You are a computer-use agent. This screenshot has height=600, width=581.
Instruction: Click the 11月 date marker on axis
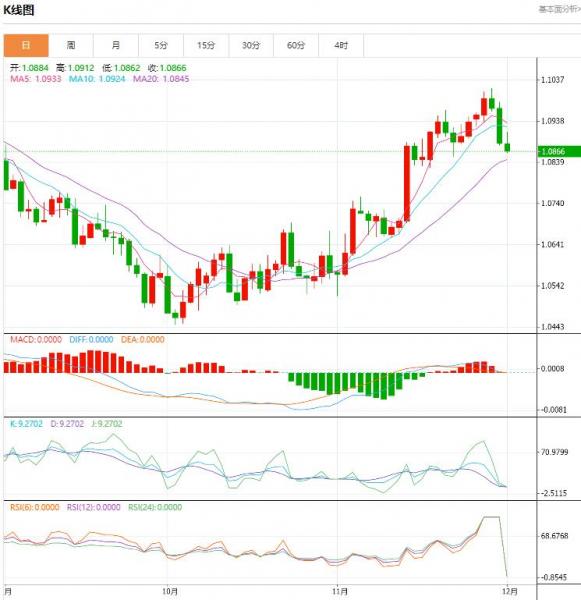pyautogui.click(x=339, y=591)
